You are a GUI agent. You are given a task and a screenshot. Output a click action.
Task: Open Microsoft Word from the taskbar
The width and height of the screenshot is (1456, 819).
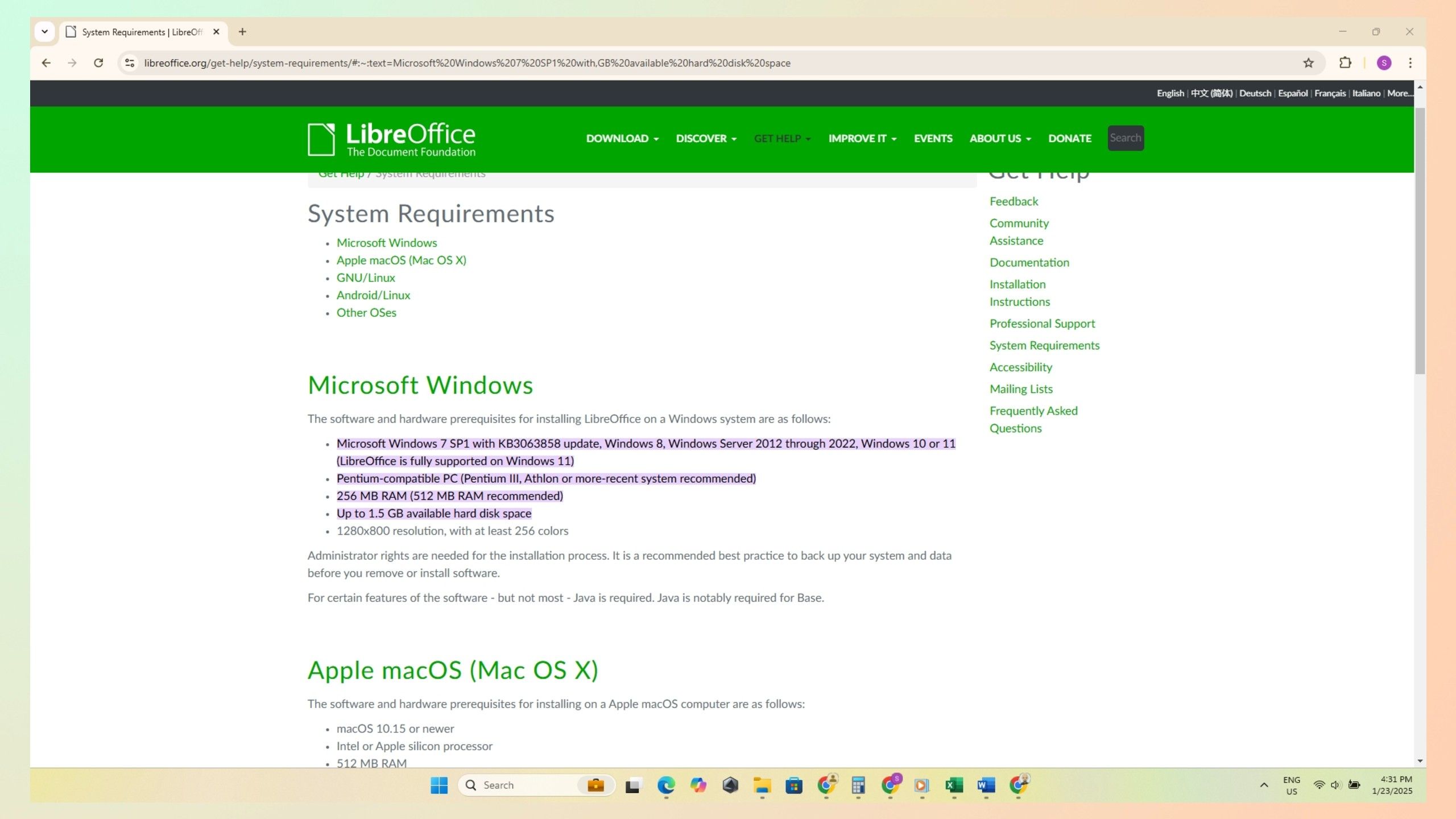tap(985, 785)
